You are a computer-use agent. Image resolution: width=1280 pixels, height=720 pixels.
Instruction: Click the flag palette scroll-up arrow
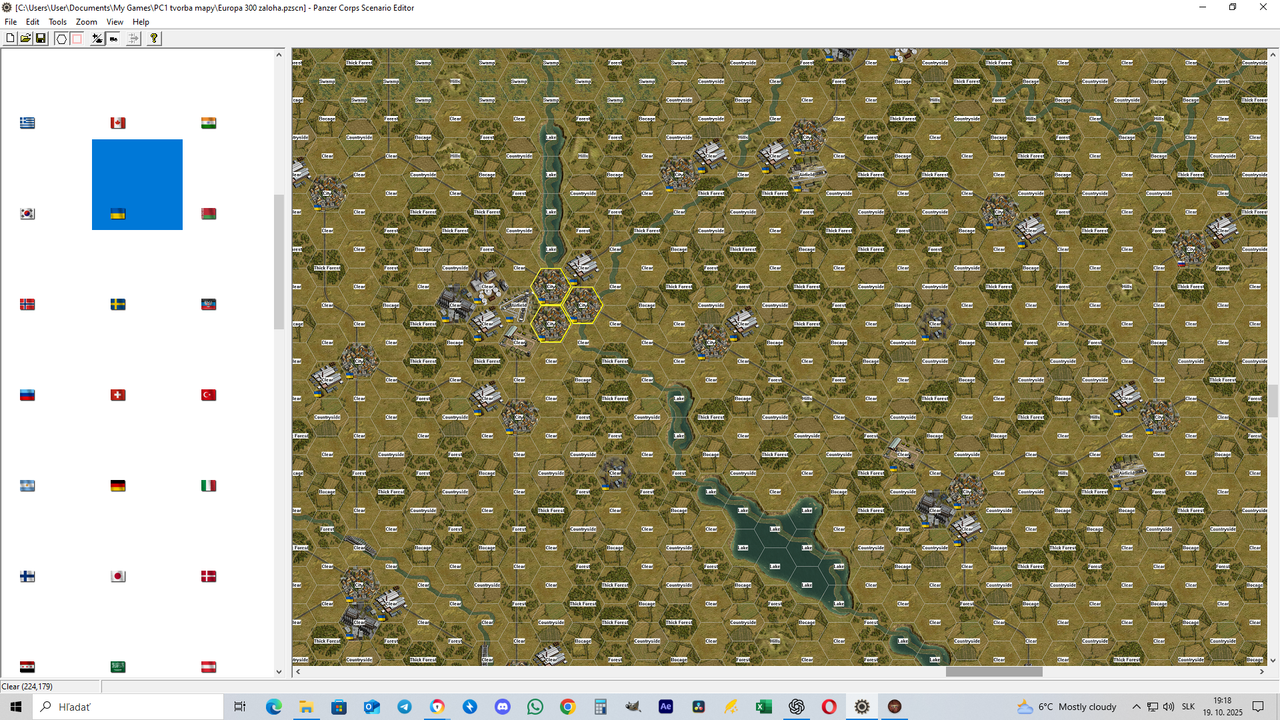coord(279,54)
